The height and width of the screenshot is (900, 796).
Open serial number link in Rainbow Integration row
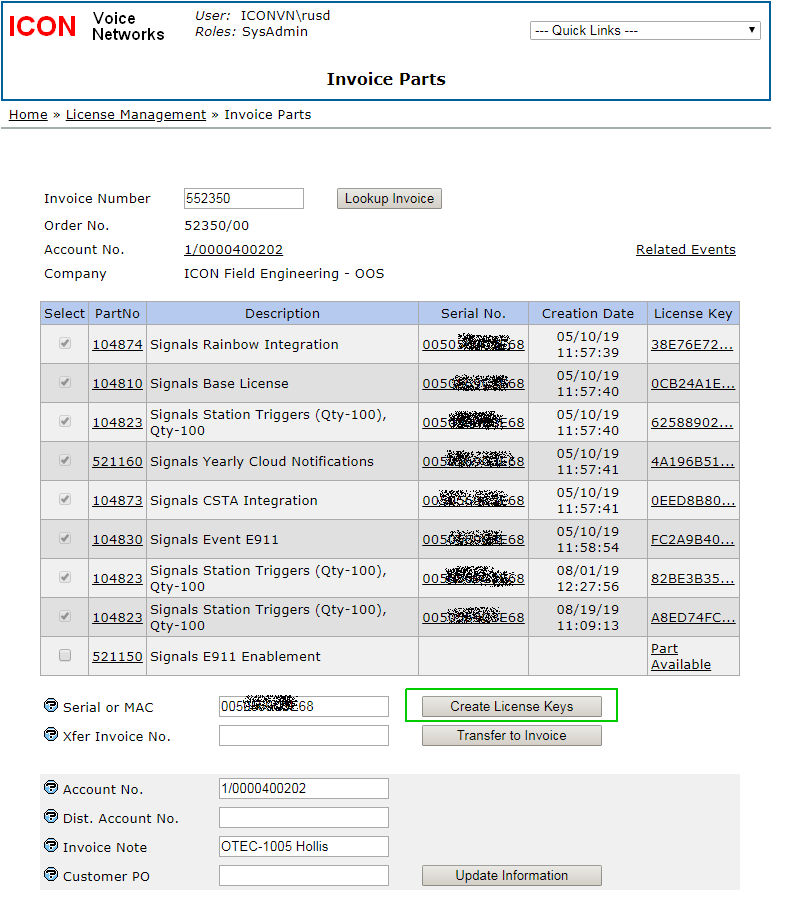(x=473, y=344)
